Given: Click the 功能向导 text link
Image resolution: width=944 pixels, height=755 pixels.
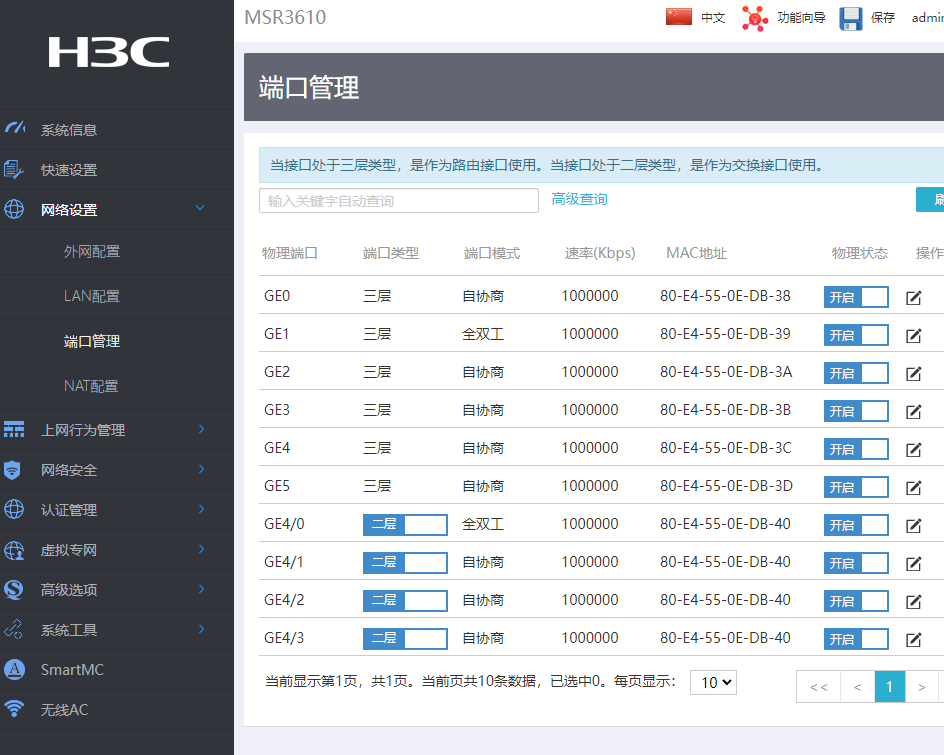Looking at the screenshot, I should point(801,17).
